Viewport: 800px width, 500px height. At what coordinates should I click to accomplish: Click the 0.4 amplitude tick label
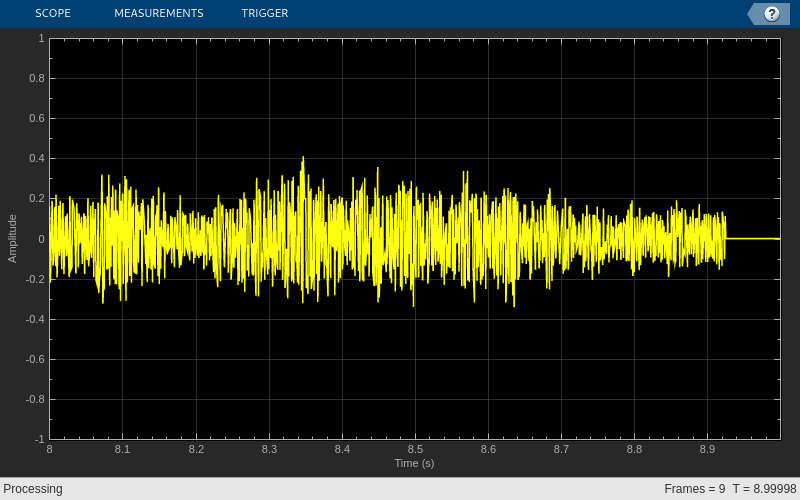coord(37,159)
